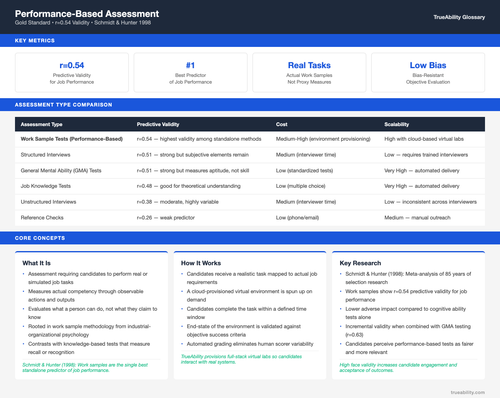500x398 pixels.
Task: Click 'Evaluates what a person can do' bullet
Action: (x=93, y=313)
